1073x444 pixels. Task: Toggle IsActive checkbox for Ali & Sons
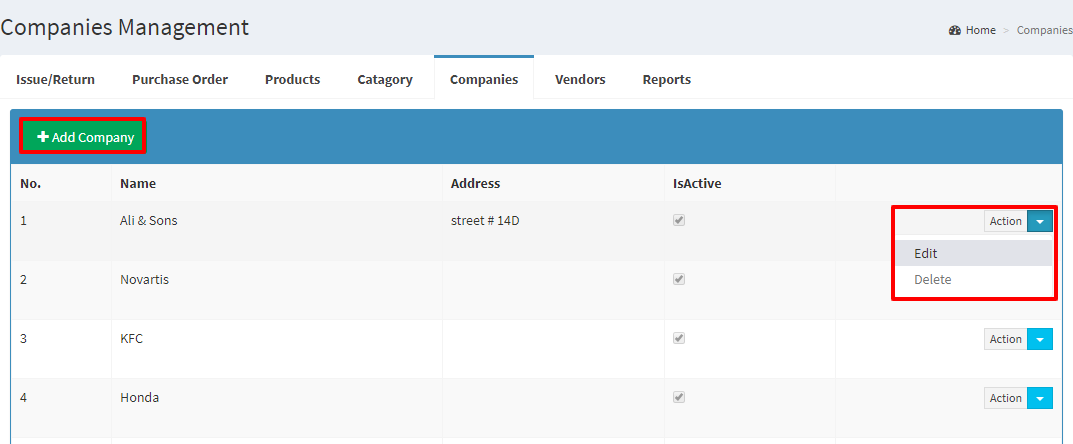point(680,220)
